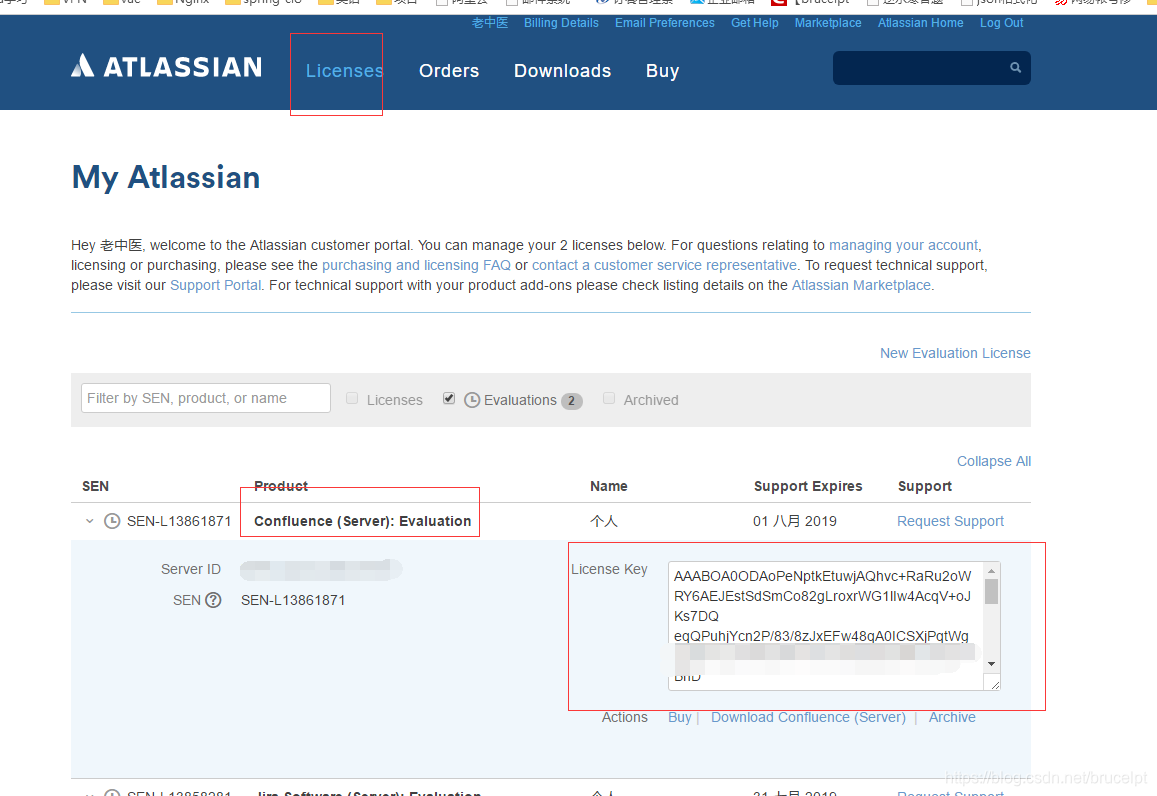This screenshot has height=796, width=1157.
Task: Click Log Out
Action: 1001,23
